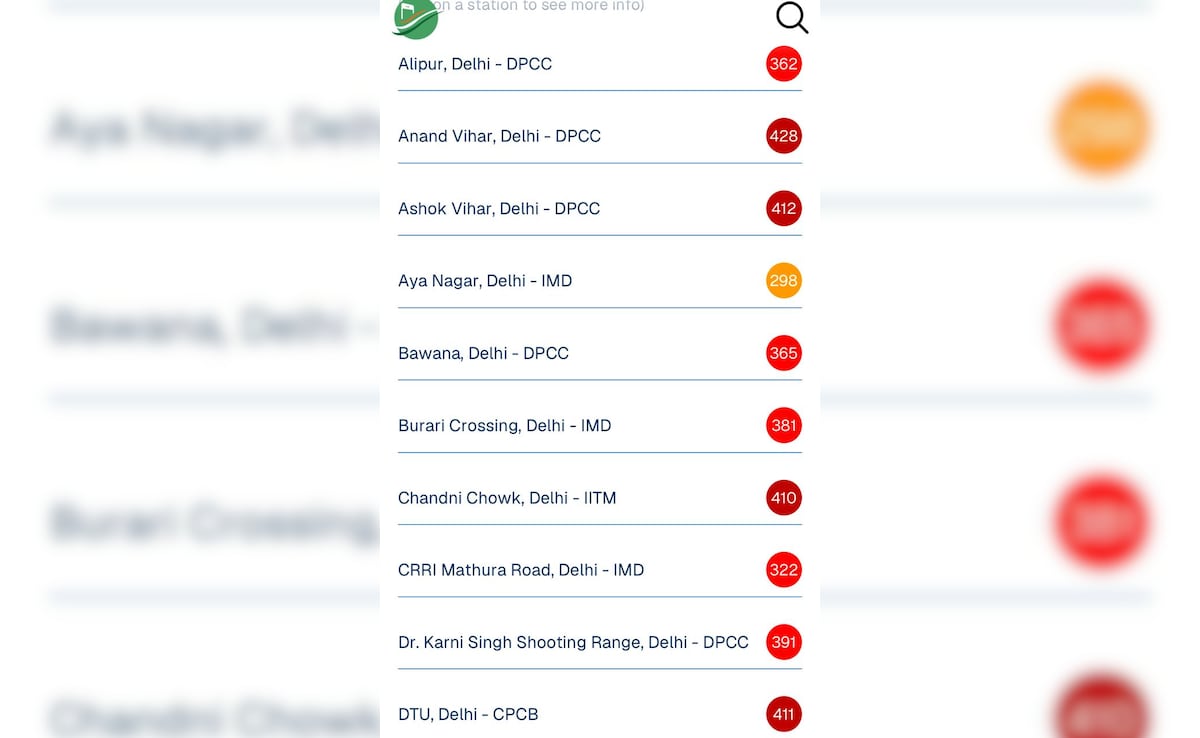Screen dimensions: 1200x738
Task: Select the orange 298 badge for Aya Nagar
Action: coord(784,280)
